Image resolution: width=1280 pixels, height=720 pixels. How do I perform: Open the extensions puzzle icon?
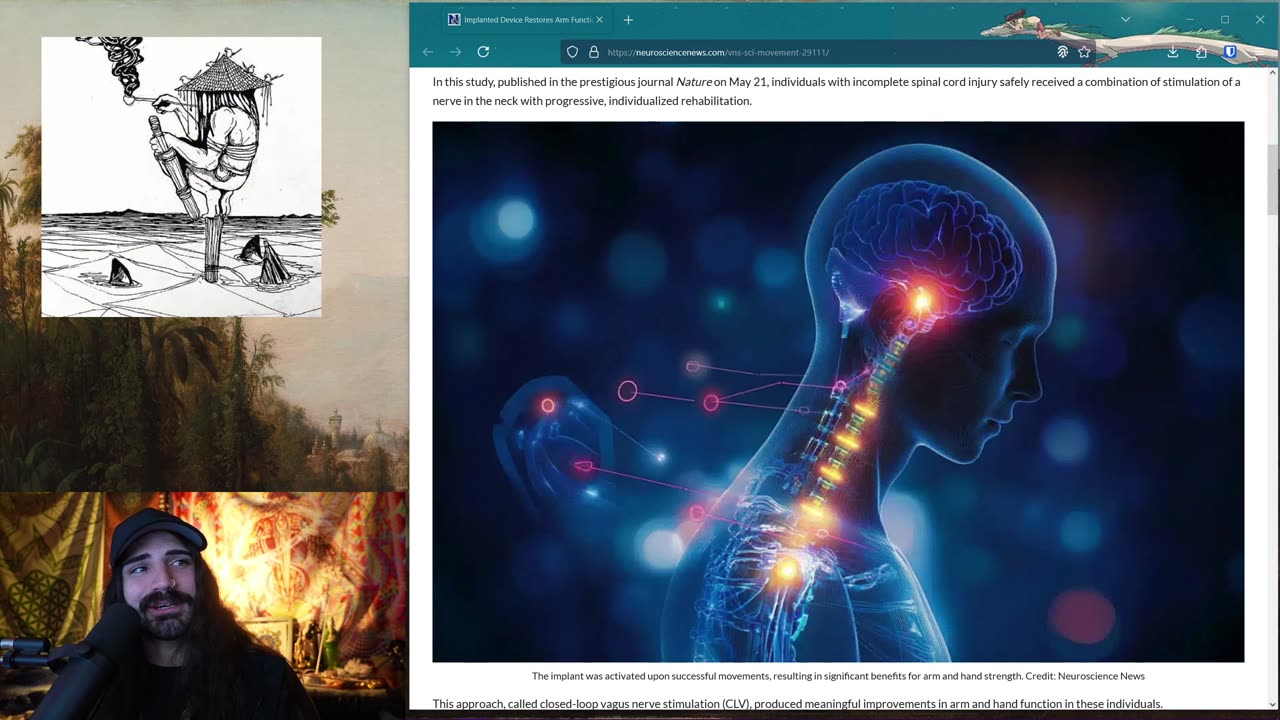[x=1201, y=52]
